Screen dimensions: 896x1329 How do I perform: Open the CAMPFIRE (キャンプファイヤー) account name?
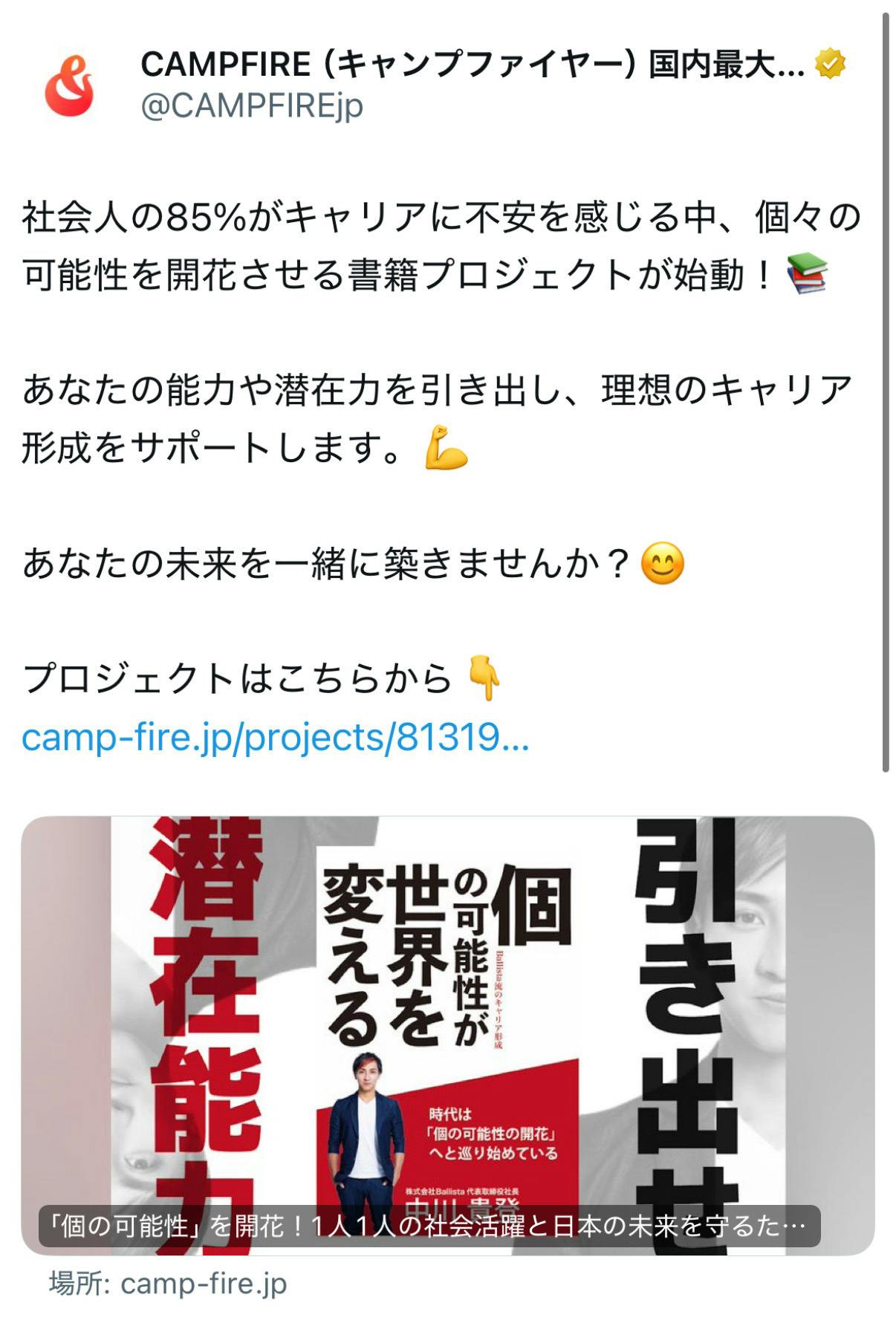coord(473,65)
